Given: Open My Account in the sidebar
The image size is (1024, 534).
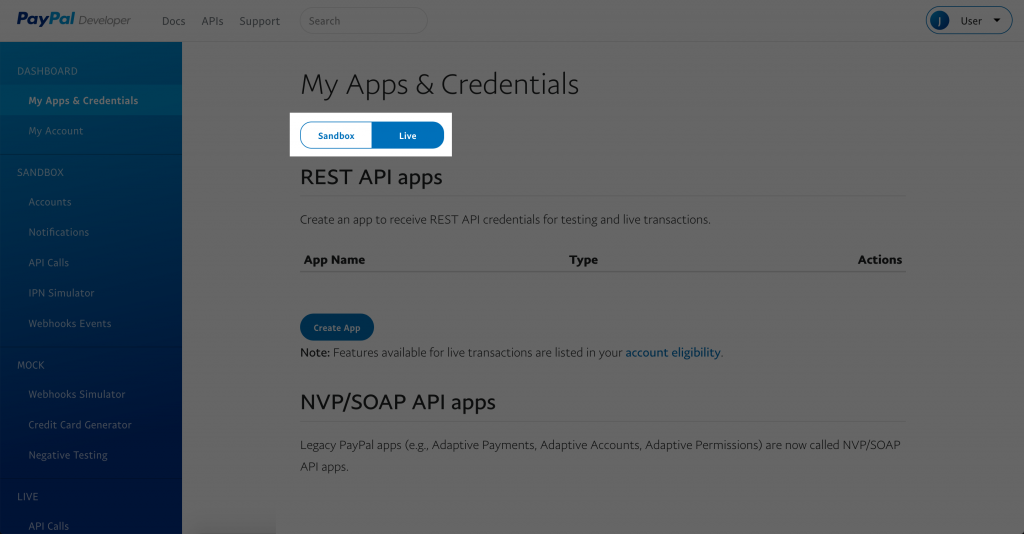Looking at the screenshot, I should tap(56, 131).
